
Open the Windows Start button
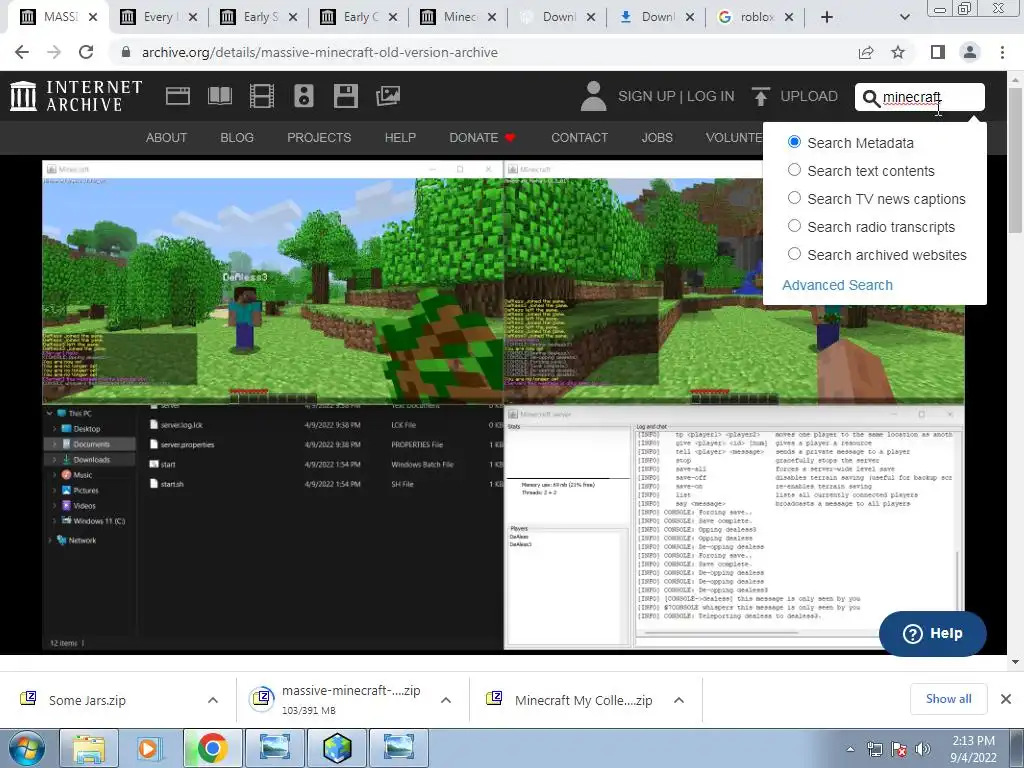27,748
